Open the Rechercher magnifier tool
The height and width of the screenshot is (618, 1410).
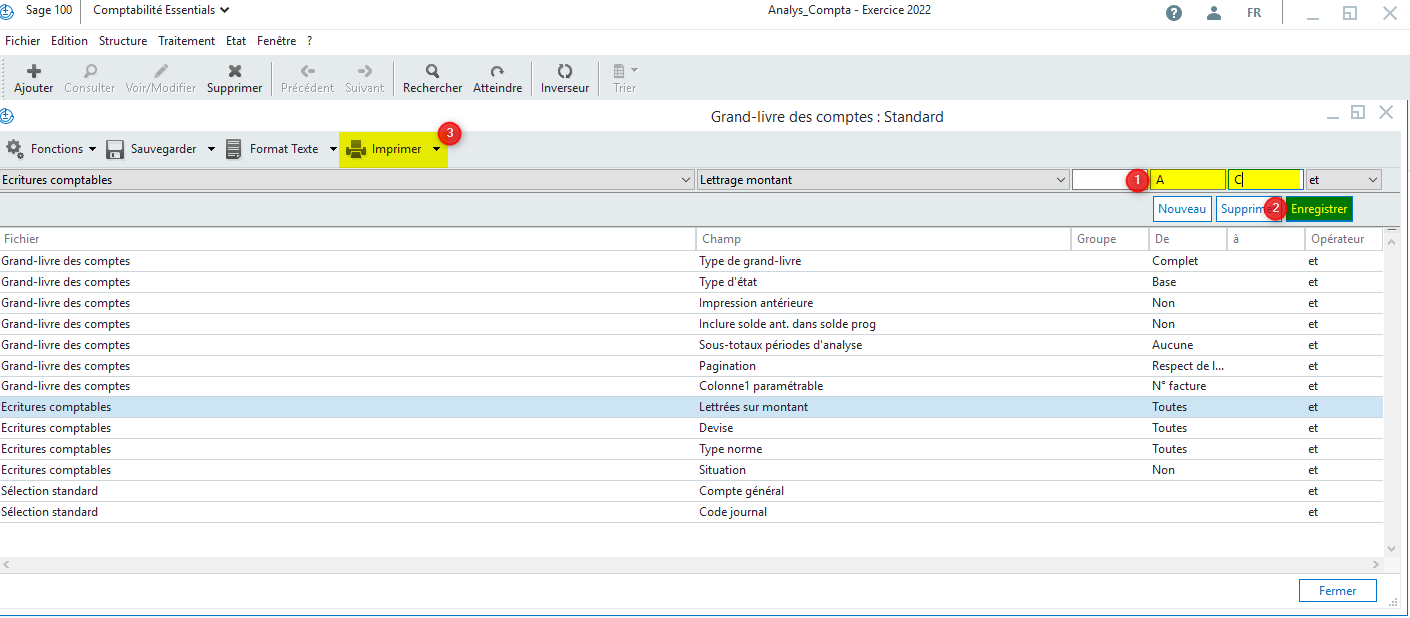[x=432, y=72]
